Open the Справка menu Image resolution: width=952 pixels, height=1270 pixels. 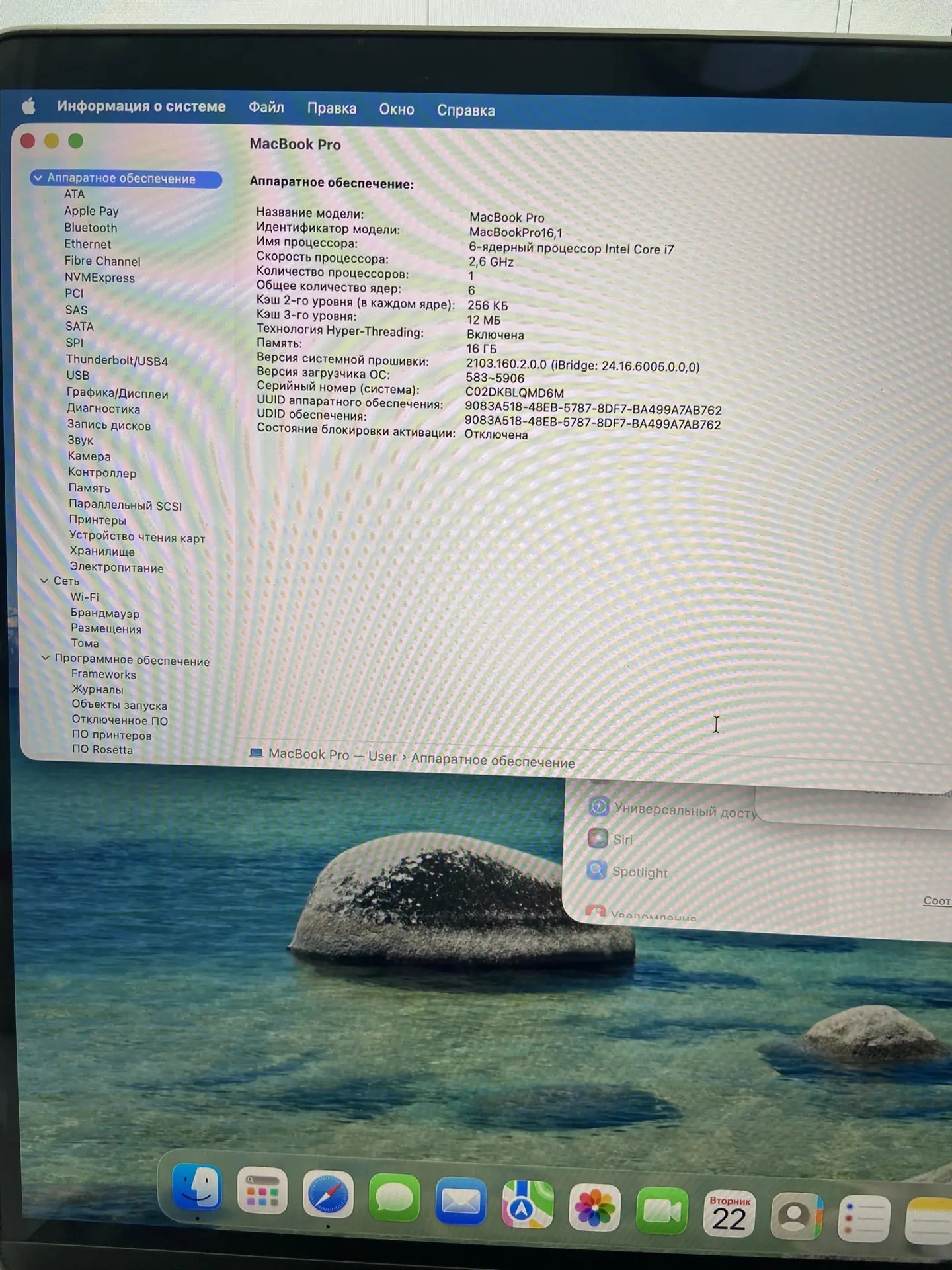coord(466,110)
